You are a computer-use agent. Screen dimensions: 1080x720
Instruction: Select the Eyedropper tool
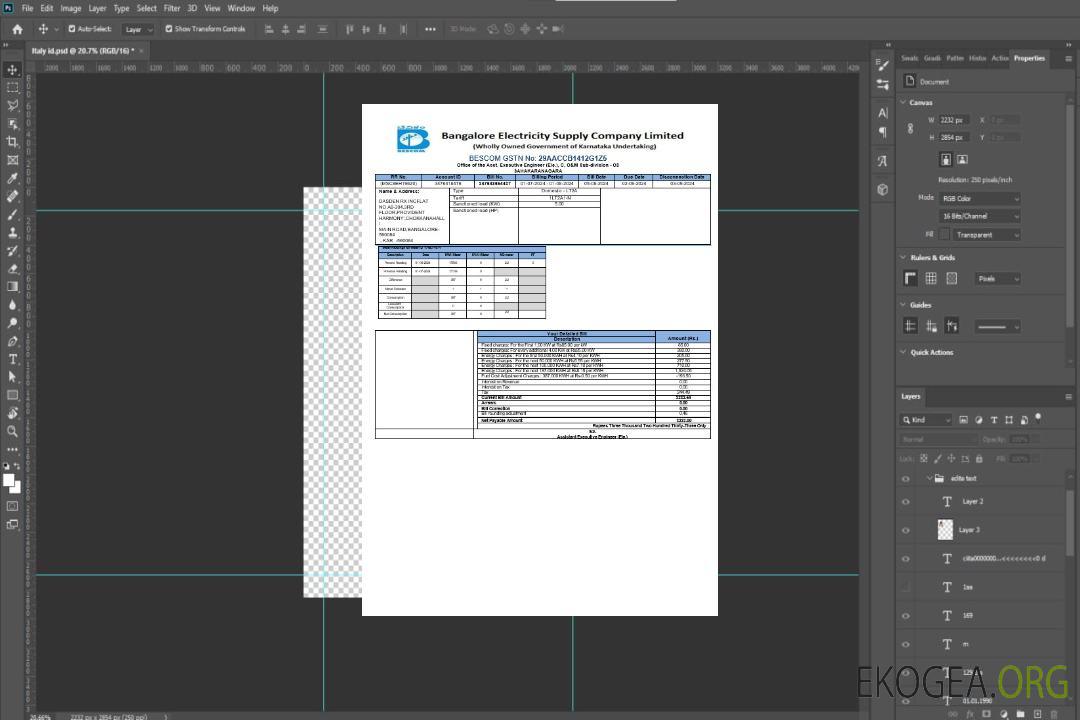click(12, 178)
